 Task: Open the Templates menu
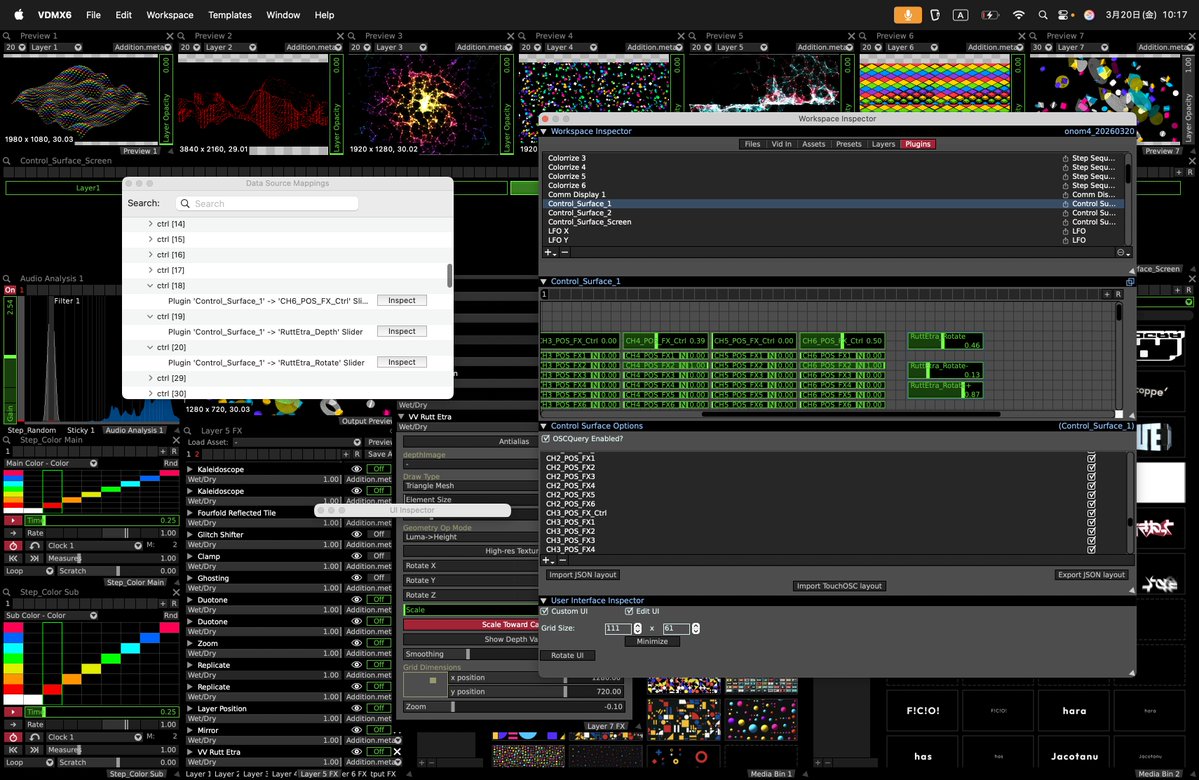pos(229,15)
